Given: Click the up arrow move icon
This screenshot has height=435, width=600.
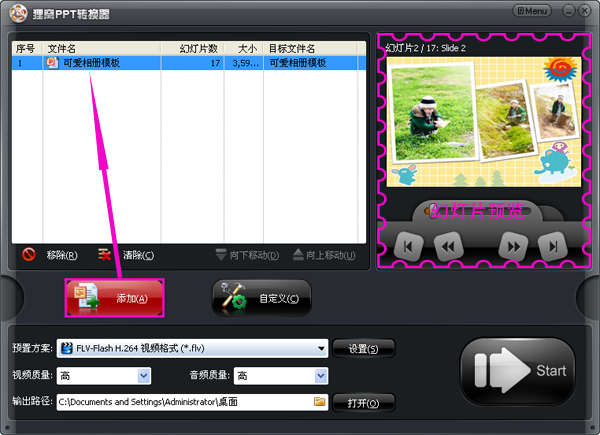Looking at the screenshot, I should (x=298, y=254).
